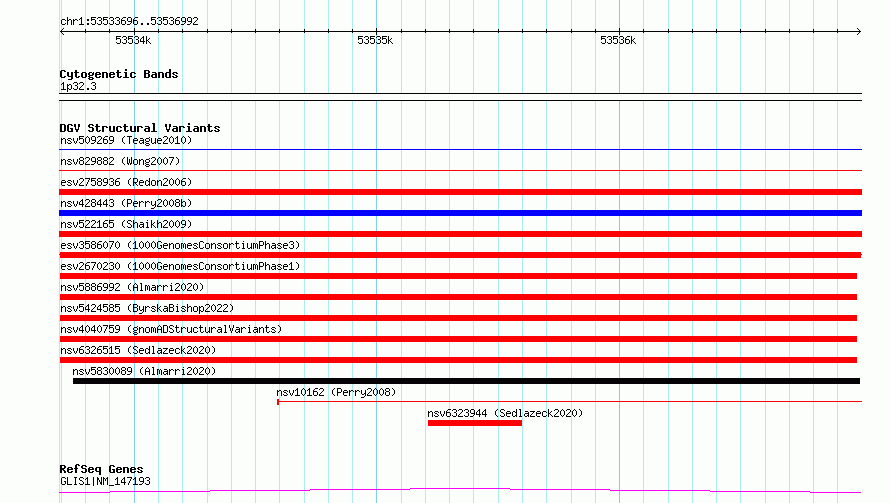
Task: Select the 1p32.3 band label
Action: (x=78, y=86)
